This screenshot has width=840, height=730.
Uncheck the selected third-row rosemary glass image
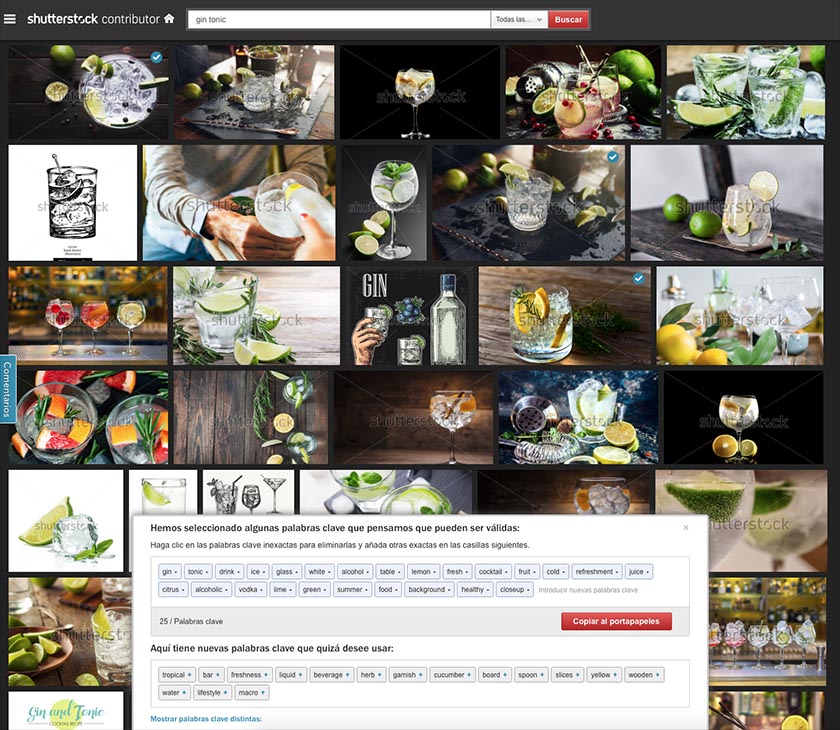pyautogui.click(x=638, y=278)
